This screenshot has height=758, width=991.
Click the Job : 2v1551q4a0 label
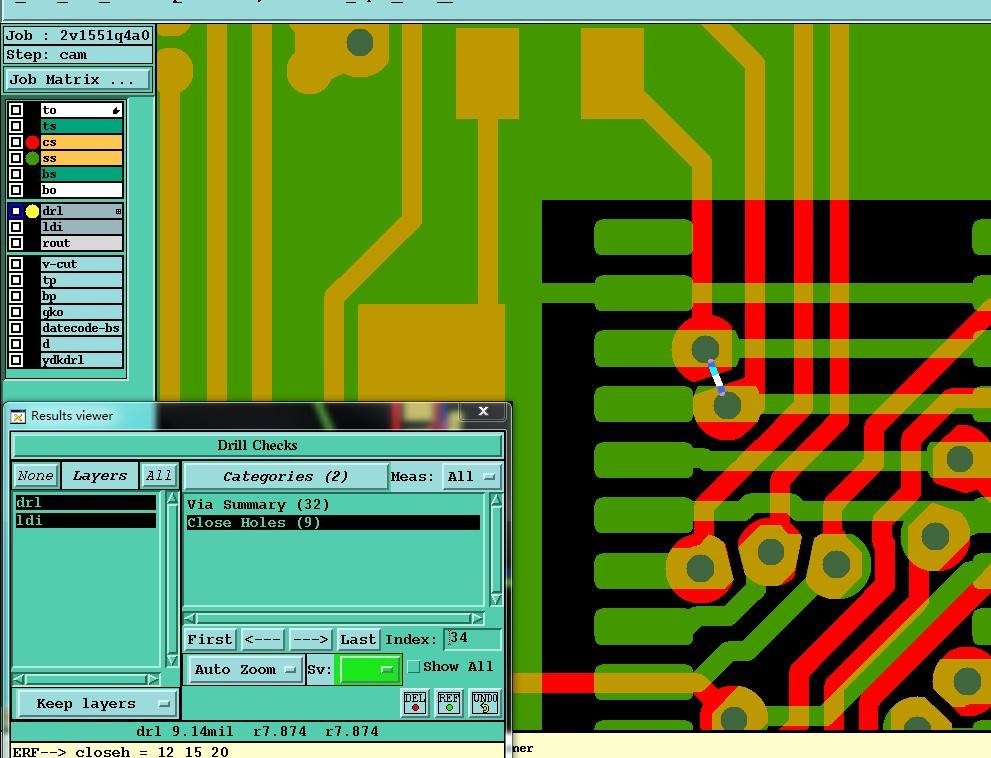click(78, 35)
